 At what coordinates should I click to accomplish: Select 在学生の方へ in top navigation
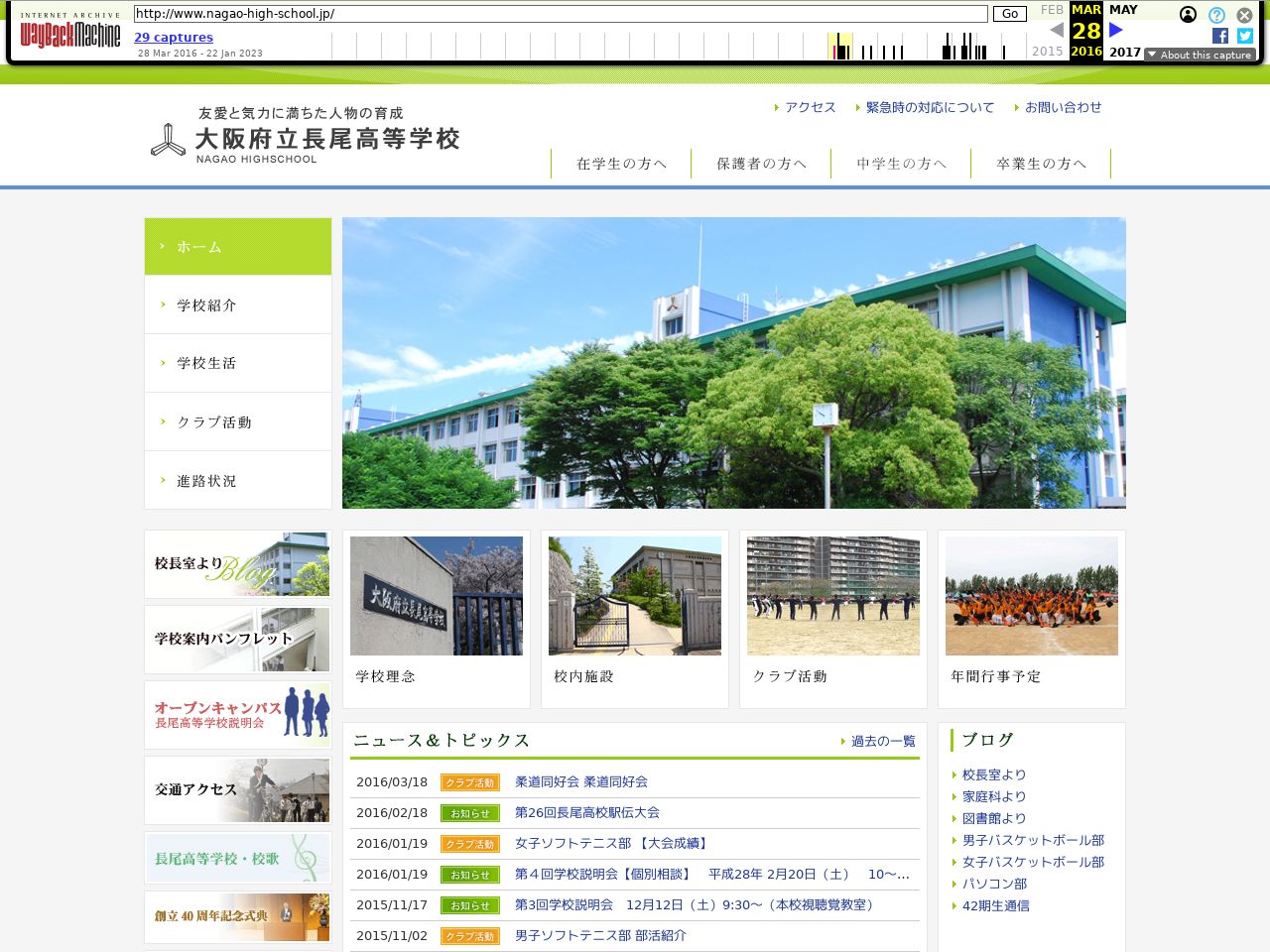coord(621,164)
